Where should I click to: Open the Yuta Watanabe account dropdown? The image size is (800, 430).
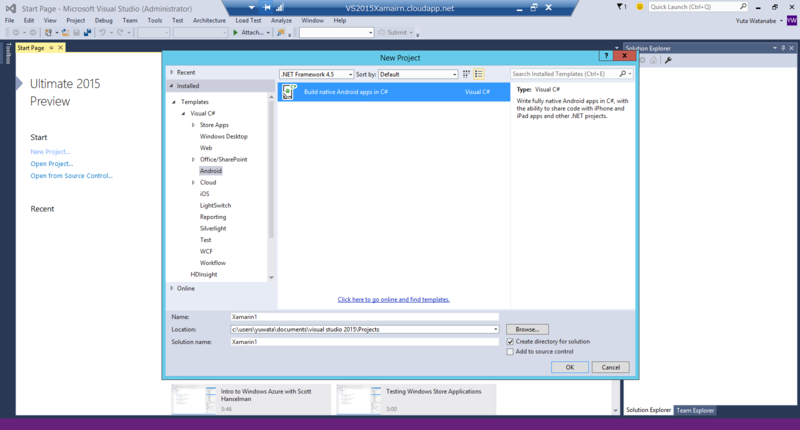point(781,21)
